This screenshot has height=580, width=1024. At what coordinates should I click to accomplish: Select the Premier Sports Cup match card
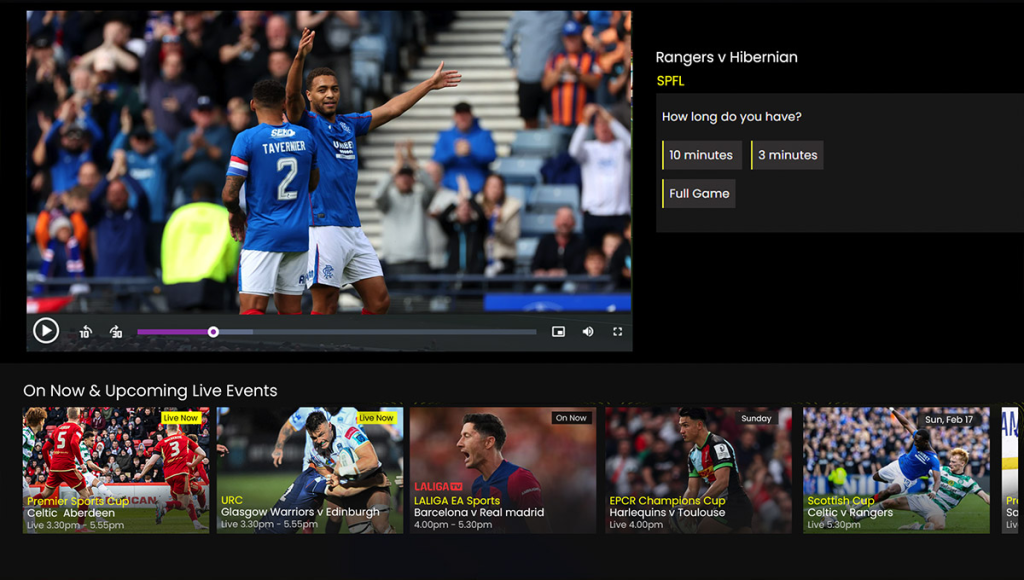[114, 470]
